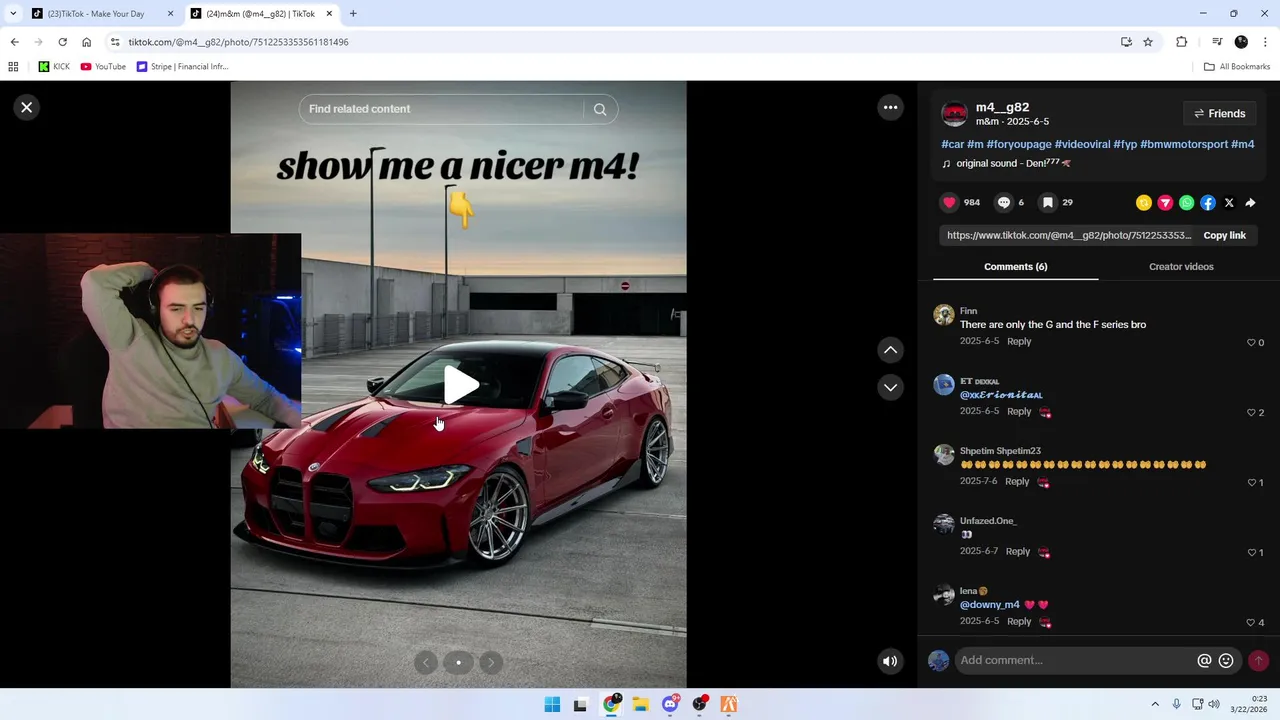1280x720 pixels.
Task: Close the TikTok photo viewer
Action: (x=27, y=107)
